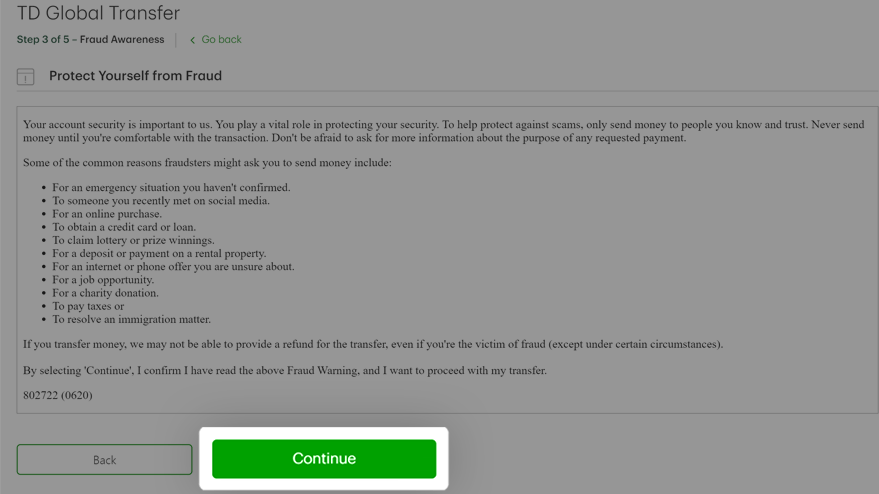Click the refund disclaimer sentence about fraud victims
The image size is (879, 494).
click(x=373, y=344)
